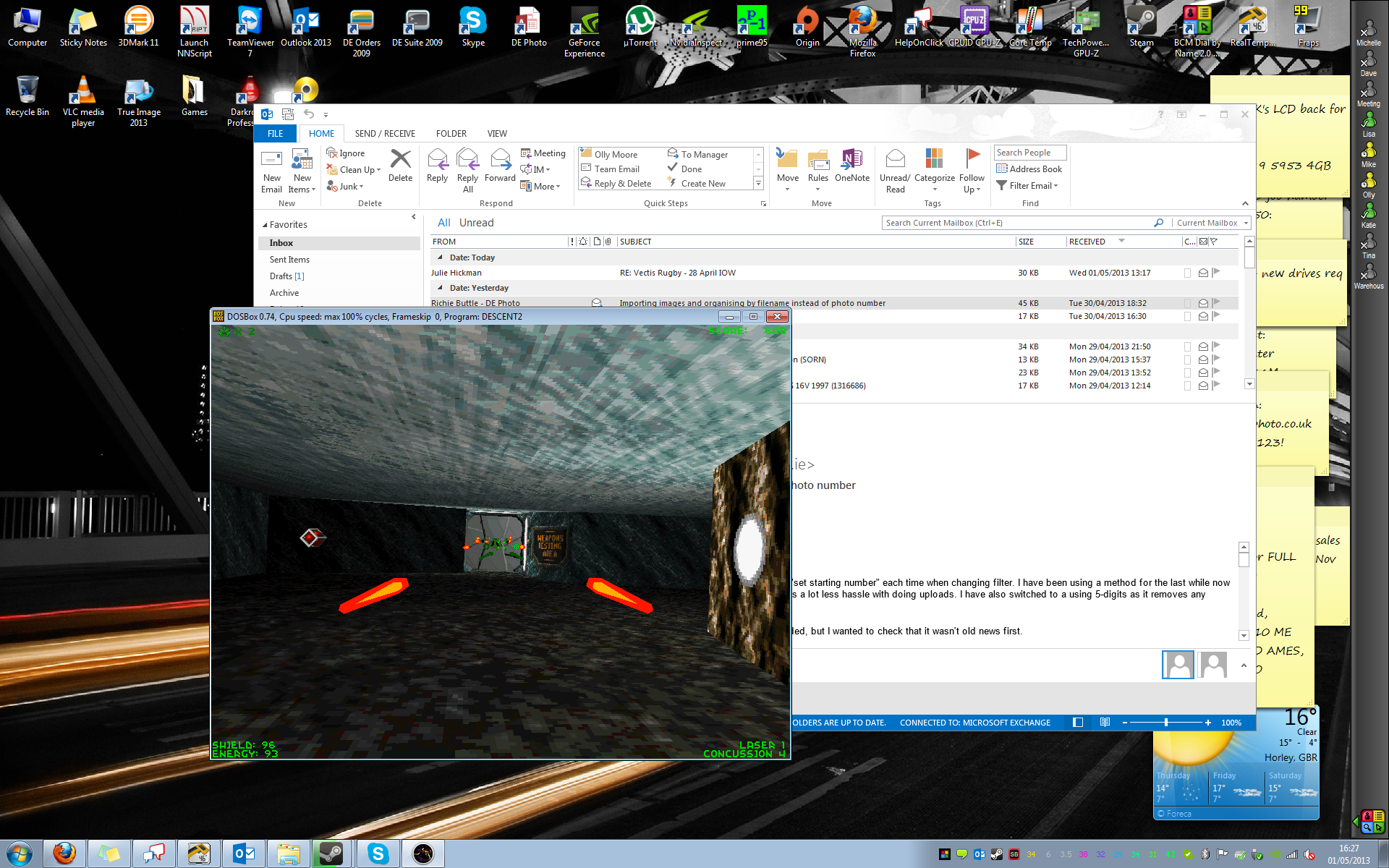Open More respond options dropdown
This screenshot has height=868, width=1389.
click(540, 187)
